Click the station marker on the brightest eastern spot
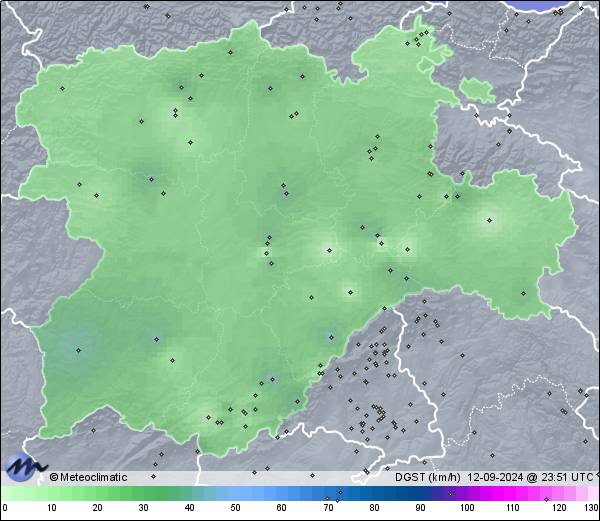The width and height of the screenshot is (600, 521). [x=489, y=220]
